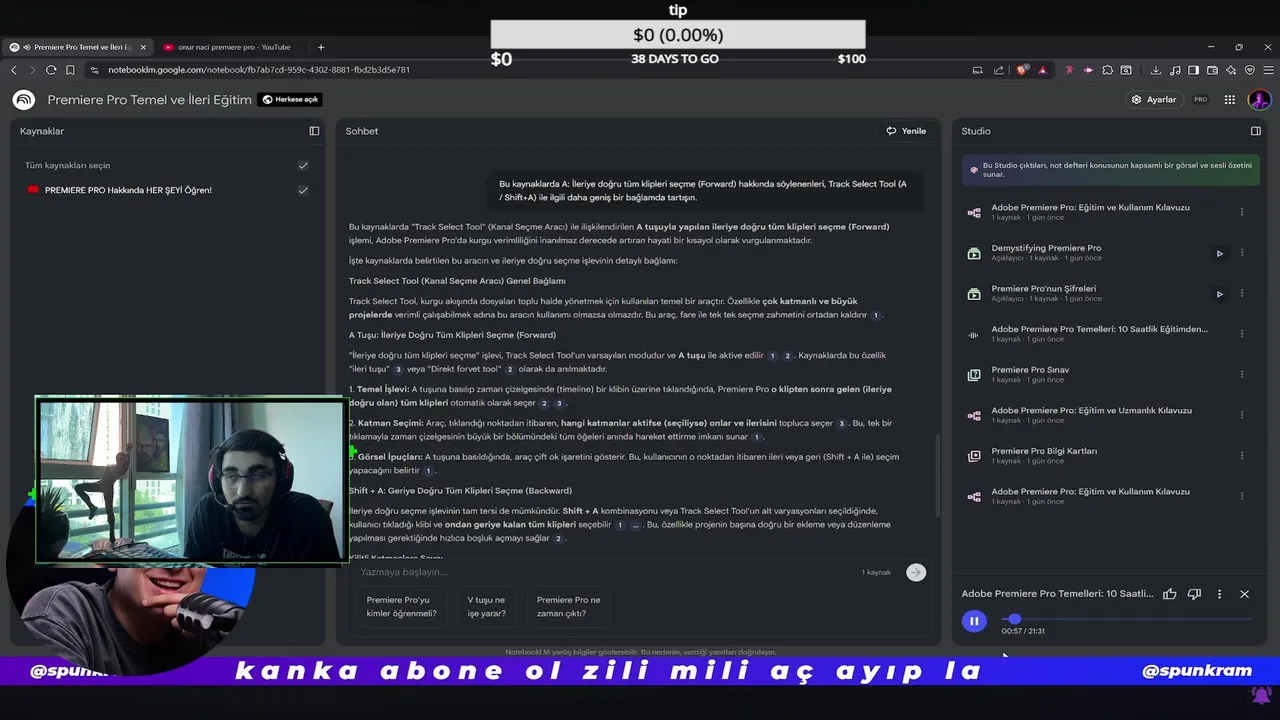Click the Yenile refresh chat button
This screenshot has width=1280, height=720.
906,131
